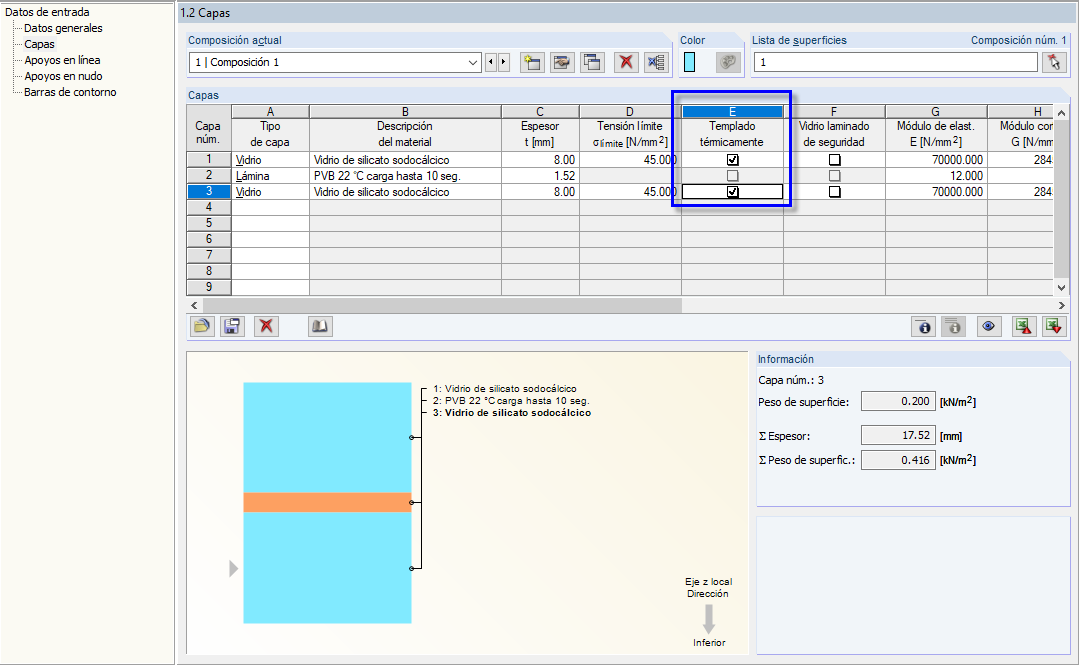
Task: Toggle Templado térmicamente checkbox for layer 2
Action: (732, 176)
